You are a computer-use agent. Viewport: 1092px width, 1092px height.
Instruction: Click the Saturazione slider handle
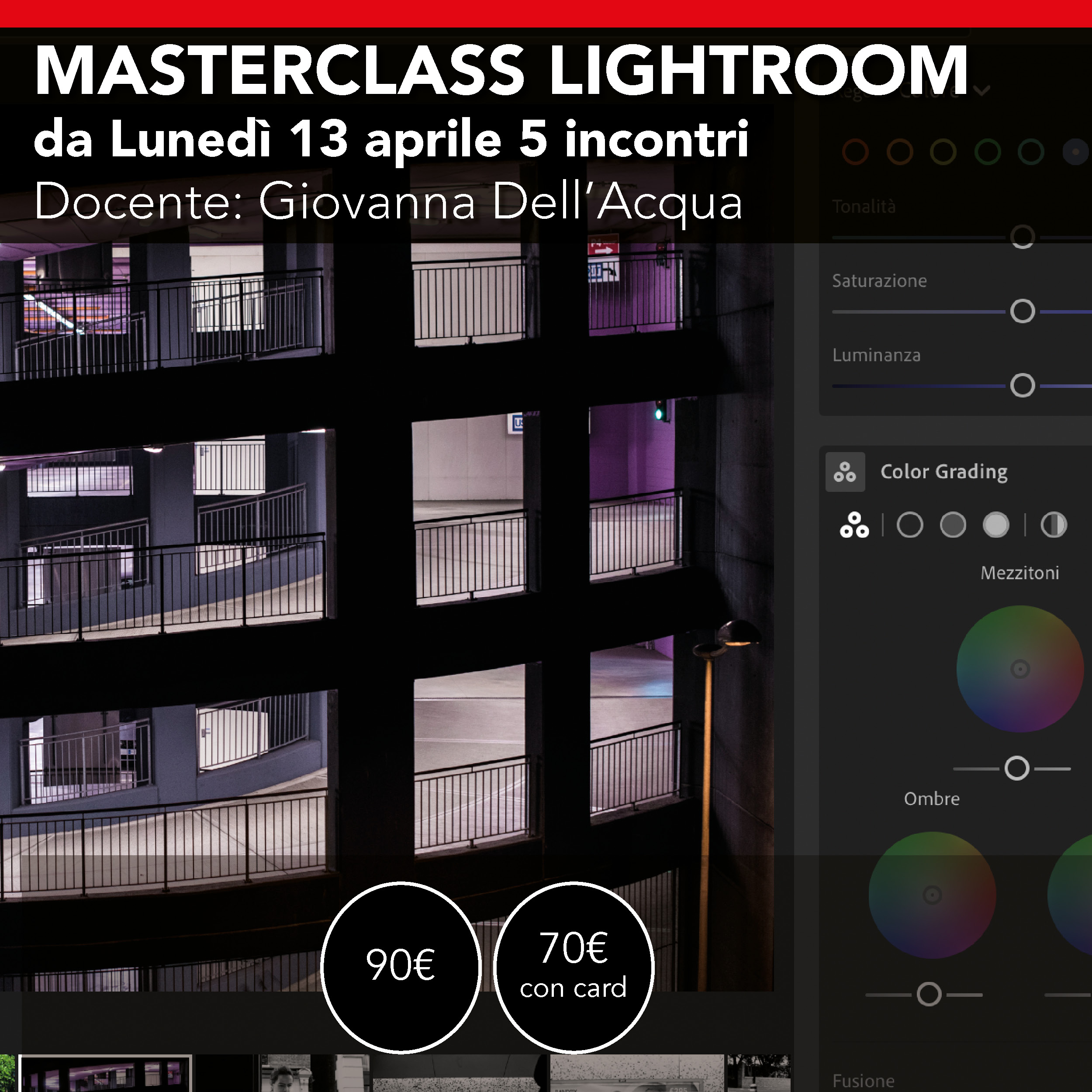[1023, 311]
